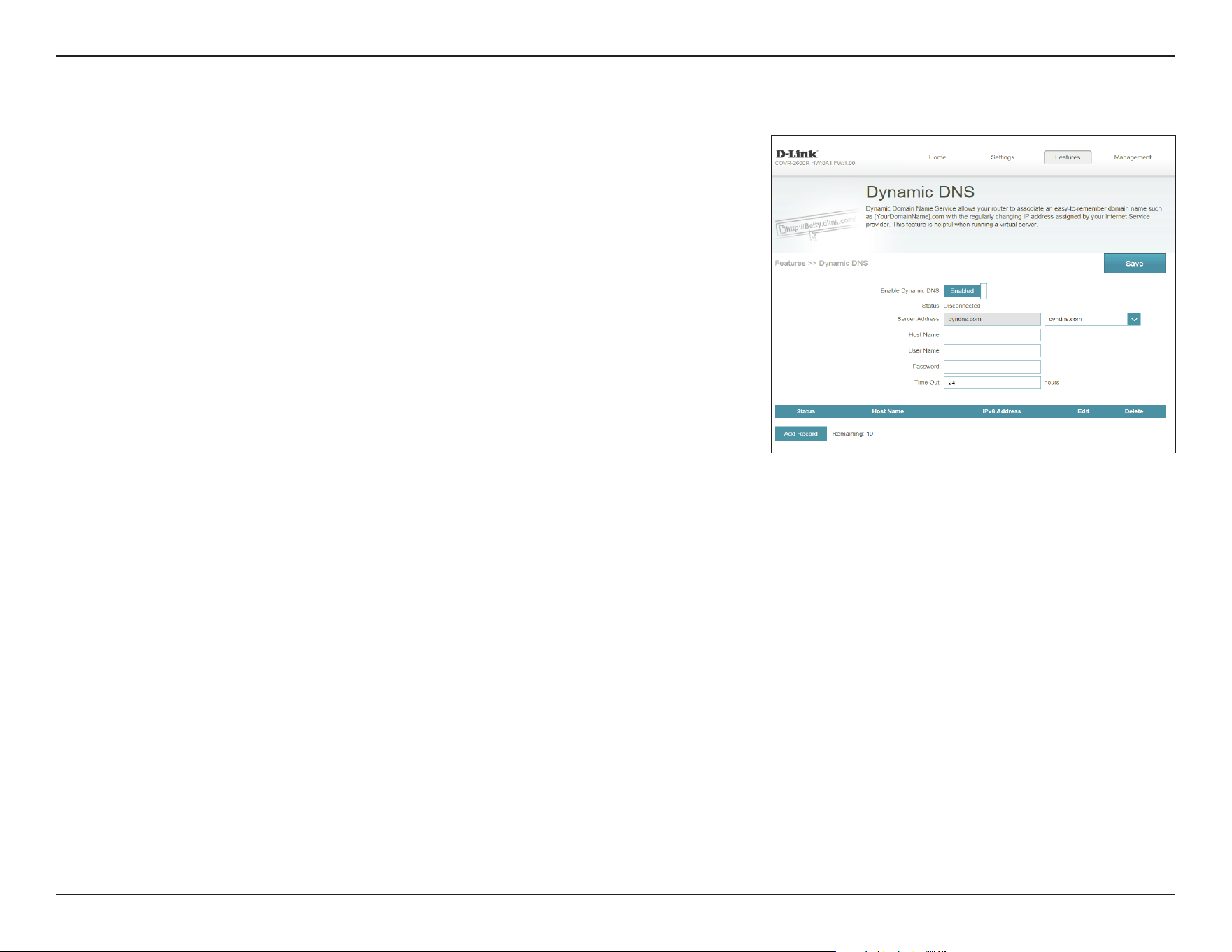The width and height of the screenshot is (1232, 952).
Task: Click the Status column header
Action: [x=806, y=411]
